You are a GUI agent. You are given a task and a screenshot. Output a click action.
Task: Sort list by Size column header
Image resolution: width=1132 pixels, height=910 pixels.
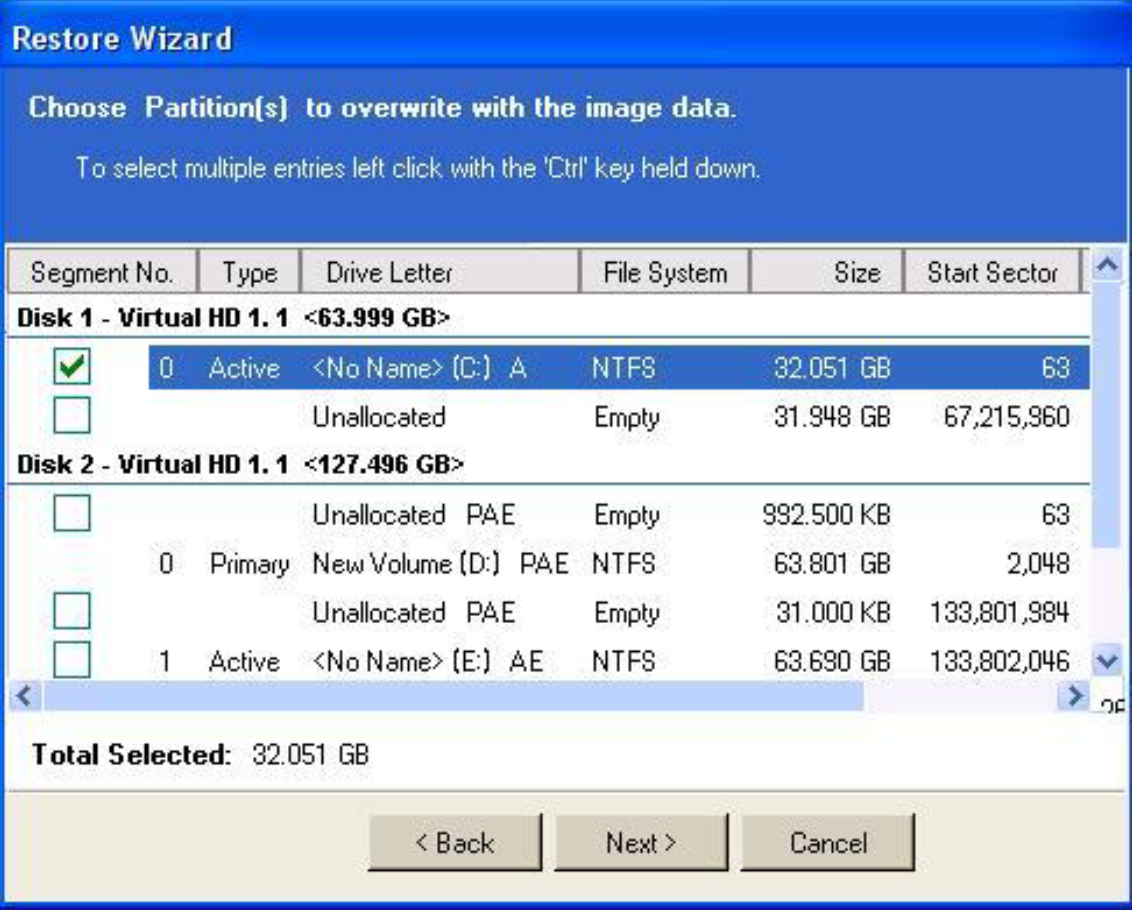[x=827, y=272]
